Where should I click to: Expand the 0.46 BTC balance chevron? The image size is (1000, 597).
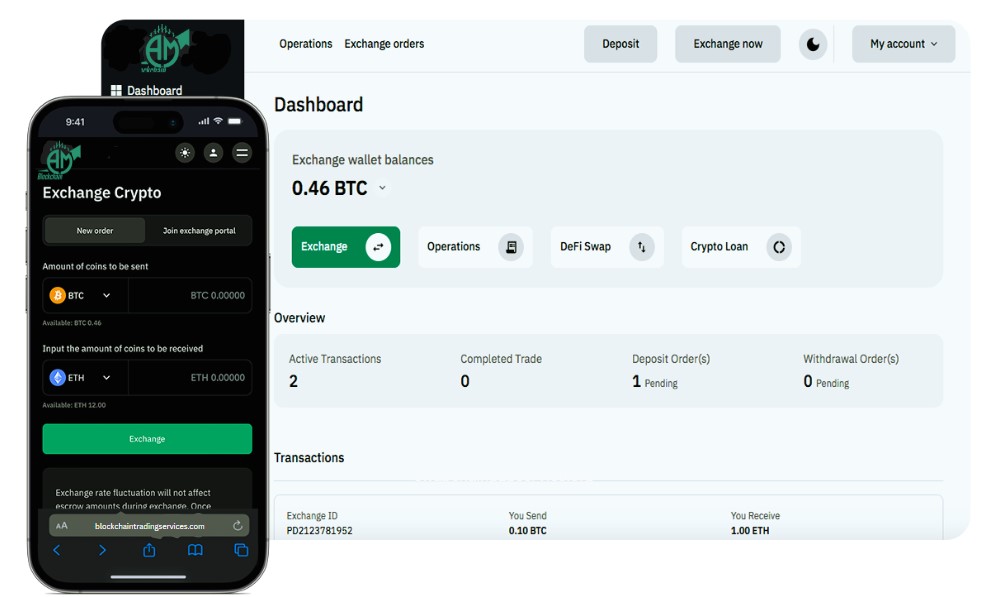click(382, 188)
